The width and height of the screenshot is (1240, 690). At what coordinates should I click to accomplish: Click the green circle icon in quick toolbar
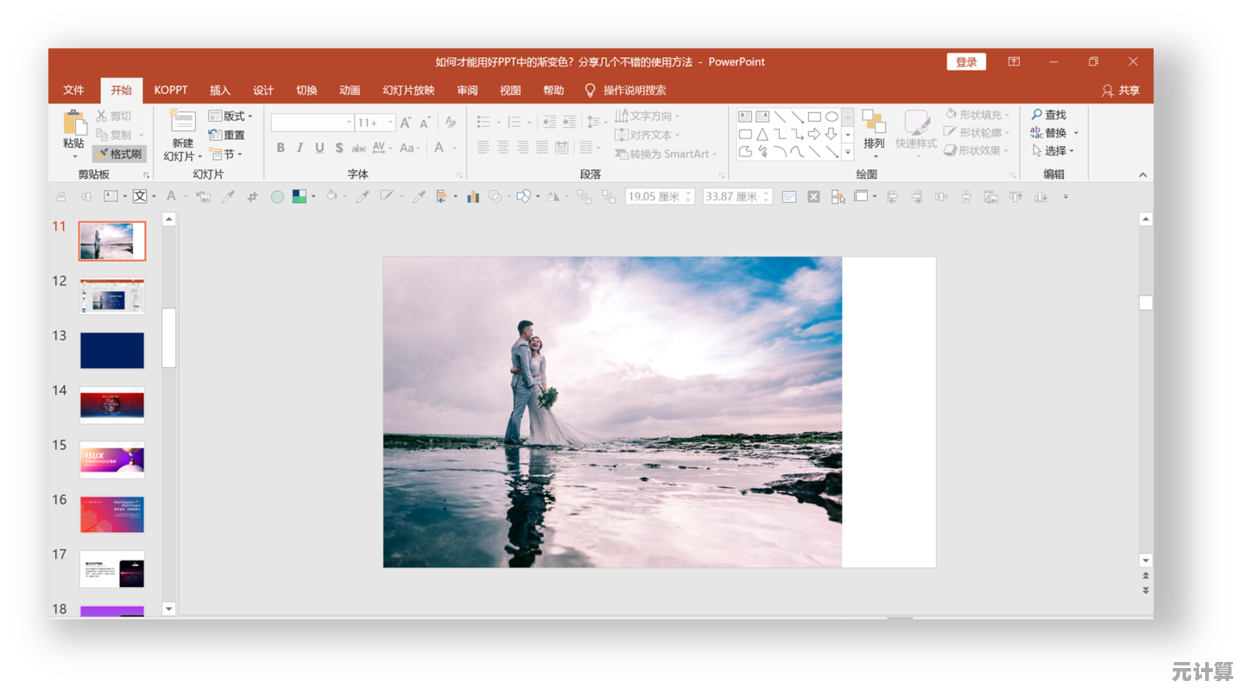pos(277,197)
